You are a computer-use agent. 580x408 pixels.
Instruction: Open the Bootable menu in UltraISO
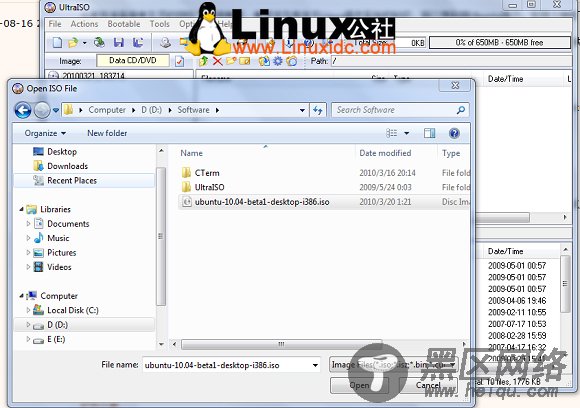[x=124, y=24]
